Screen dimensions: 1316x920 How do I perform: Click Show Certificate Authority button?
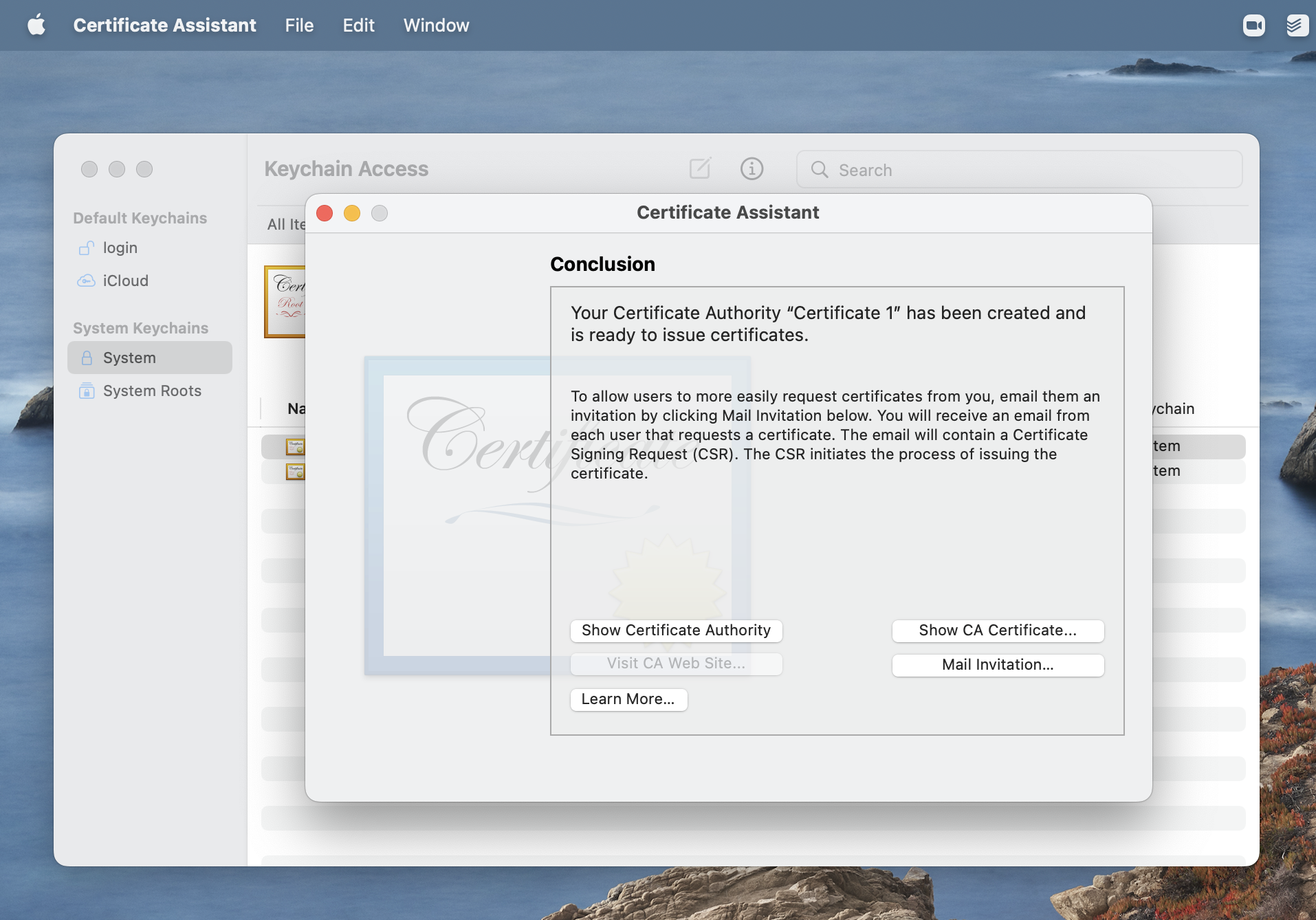point(676,631)
